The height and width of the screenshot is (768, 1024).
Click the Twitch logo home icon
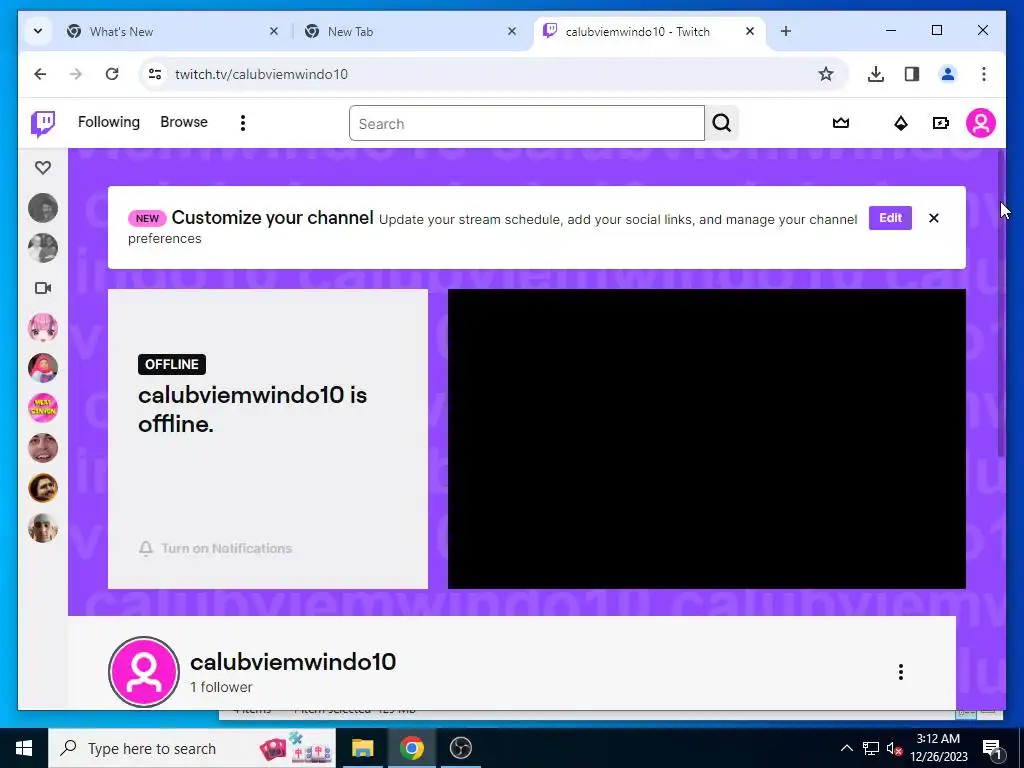tap(43, 123)
